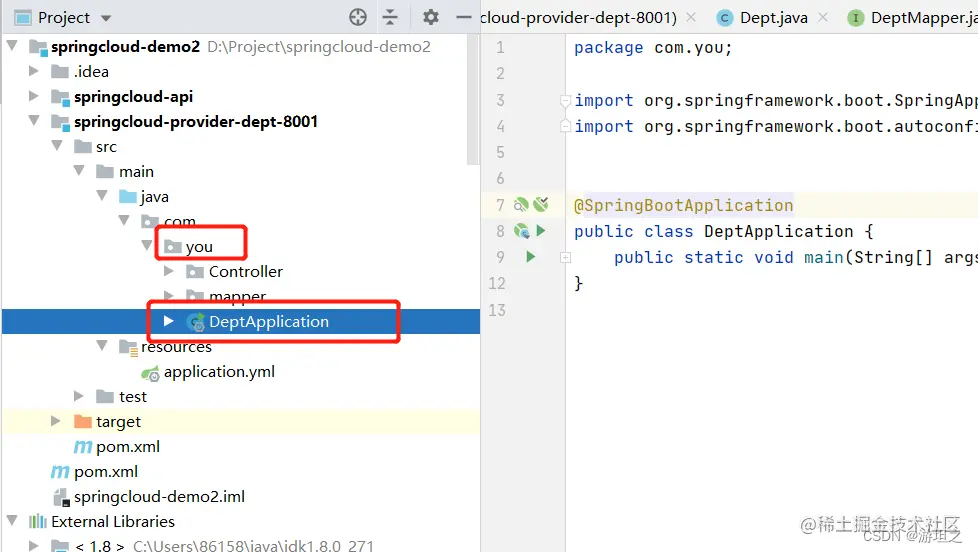This screenshot has width=978, height=552.
Task: Click the second Spring gutter icon on line 7
Action: (x=541, y=203)
